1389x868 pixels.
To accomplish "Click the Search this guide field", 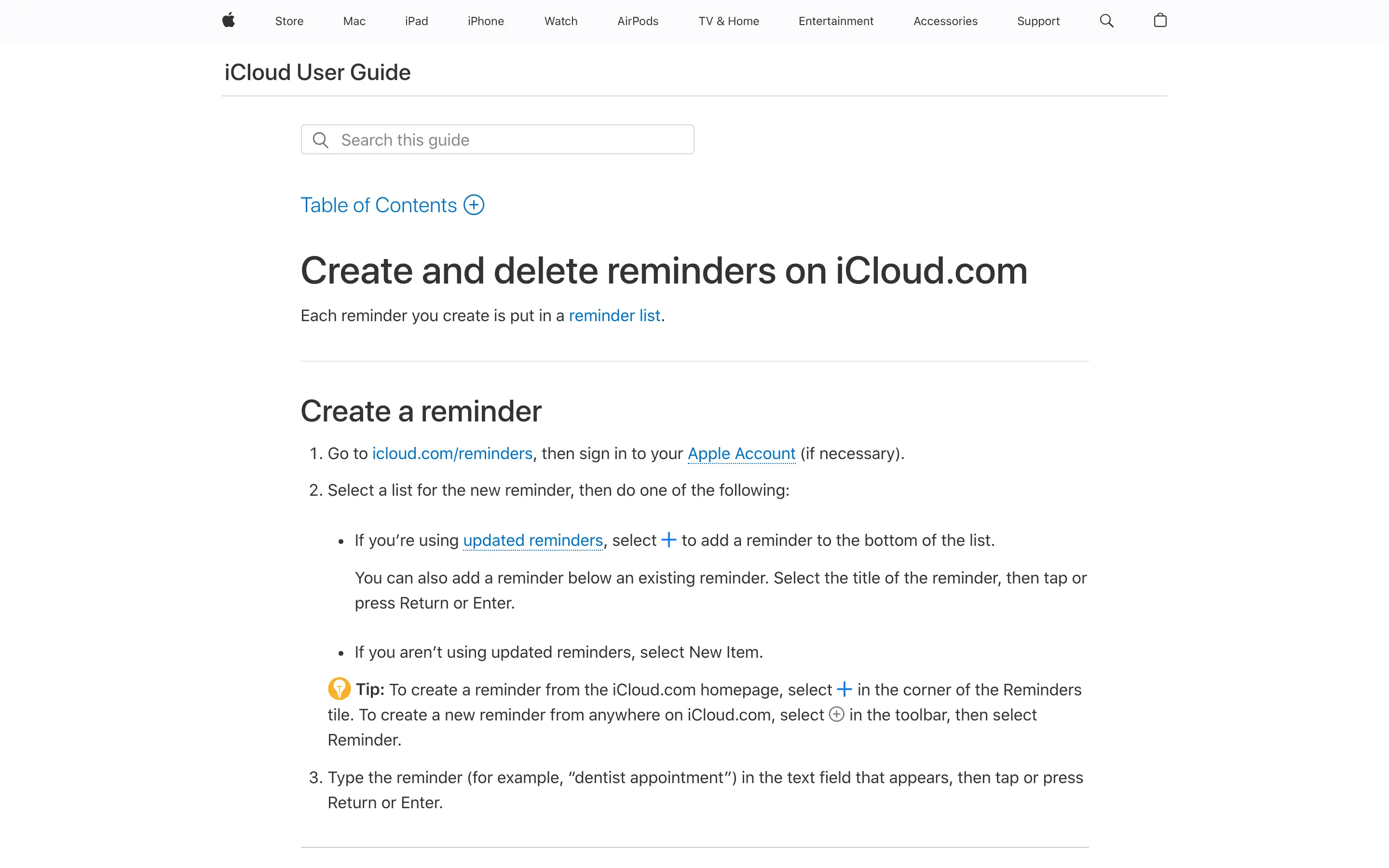I will [498, 139].
